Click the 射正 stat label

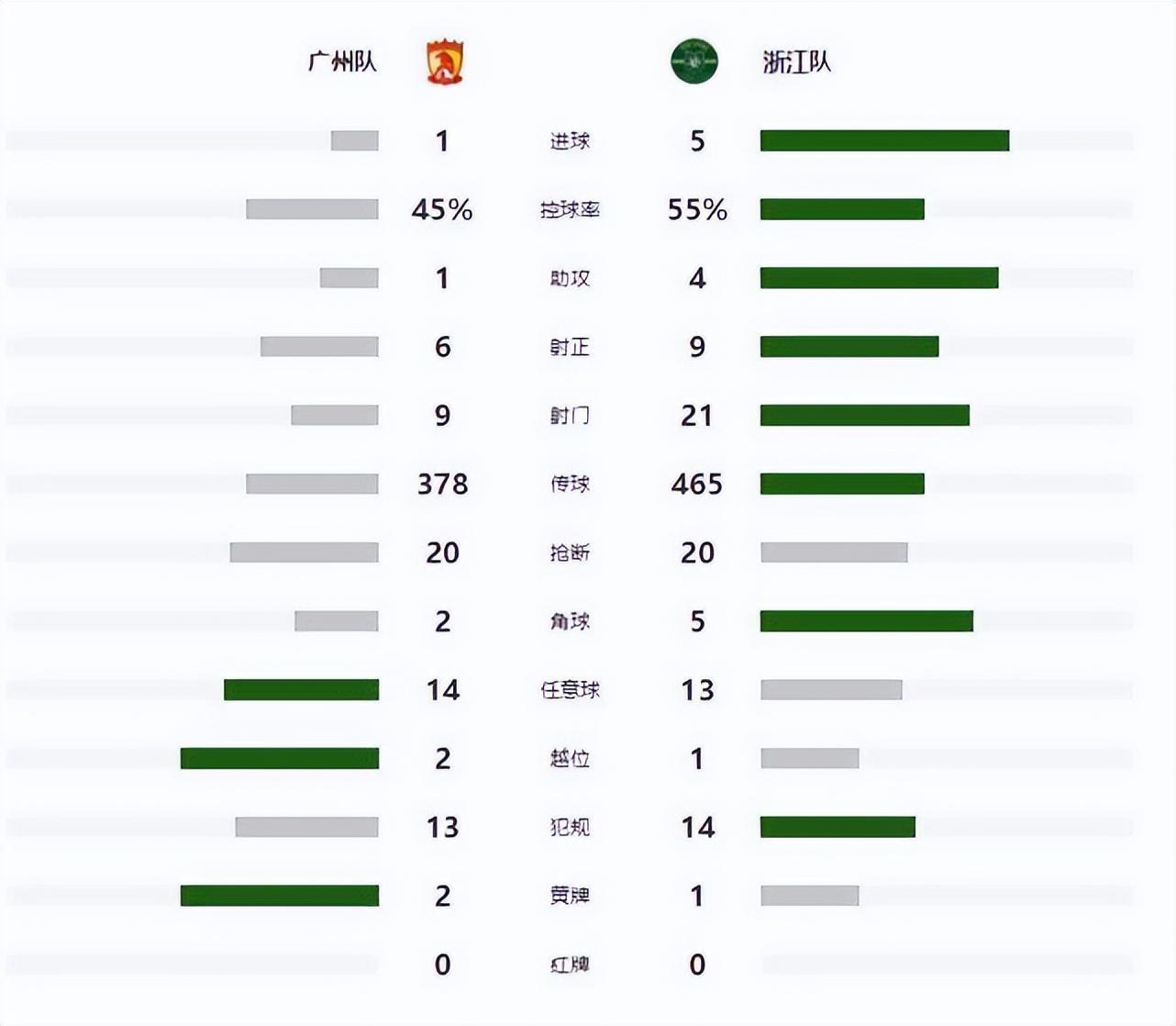570,347
